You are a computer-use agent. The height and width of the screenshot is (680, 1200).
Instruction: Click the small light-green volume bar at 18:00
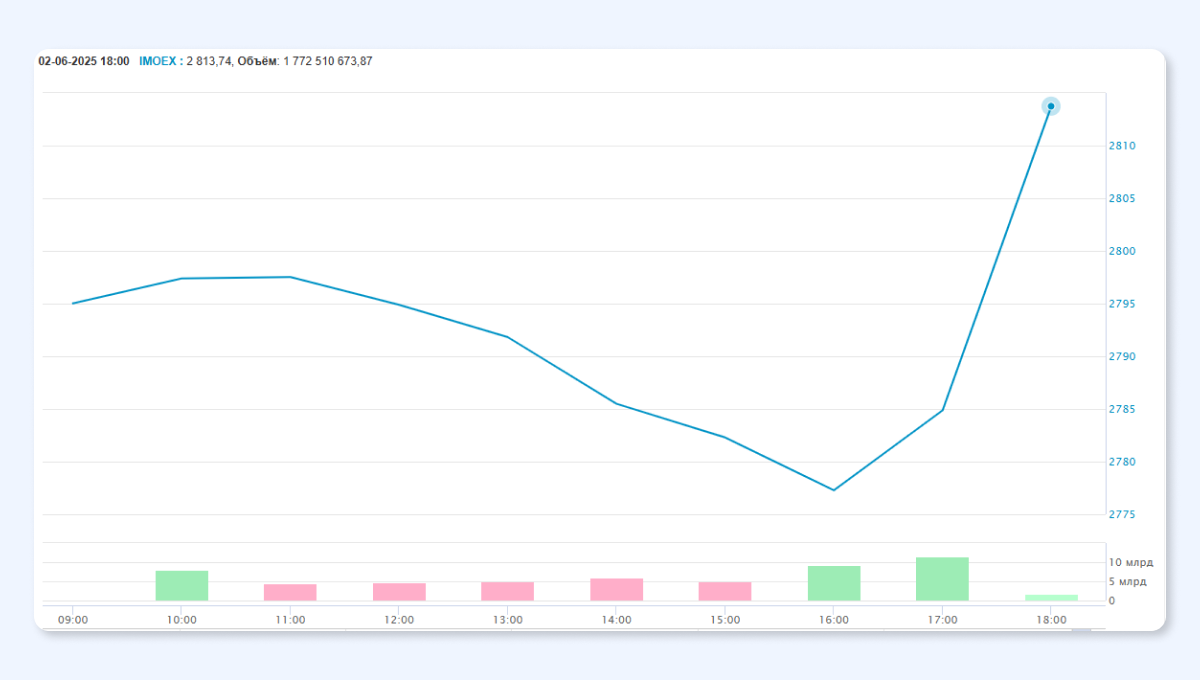point(1051,597)
